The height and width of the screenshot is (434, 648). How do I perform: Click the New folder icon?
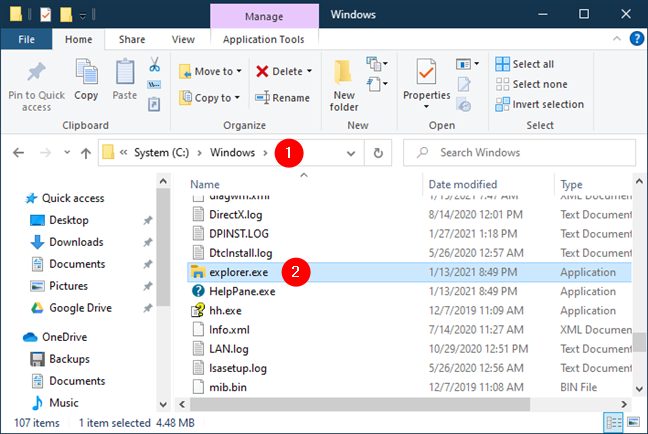[343, 72]
